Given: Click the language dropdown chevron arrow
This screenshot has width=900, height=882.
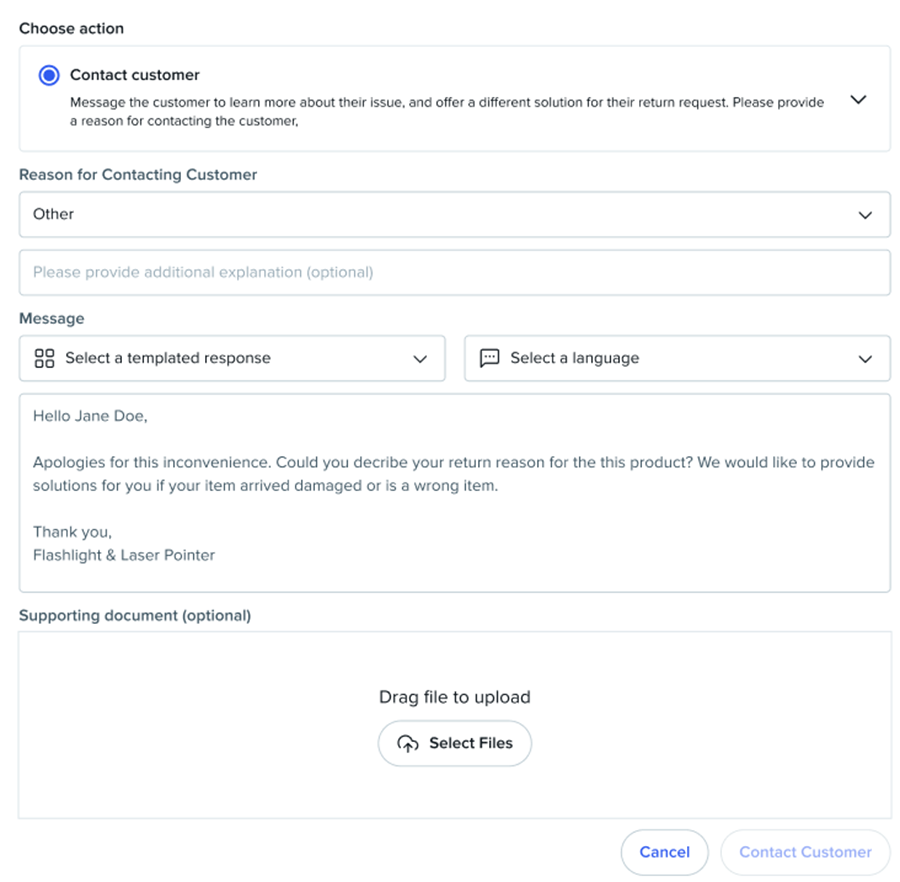Looking at the screenshot, I should (x=865, y=359).
